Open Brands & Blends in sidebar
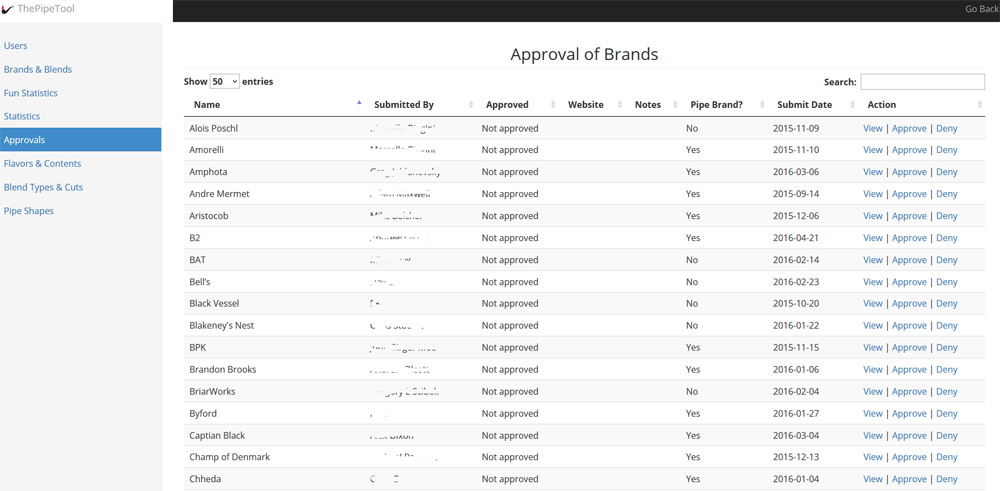Screen dimensions: 1000x491 [38, 70]
